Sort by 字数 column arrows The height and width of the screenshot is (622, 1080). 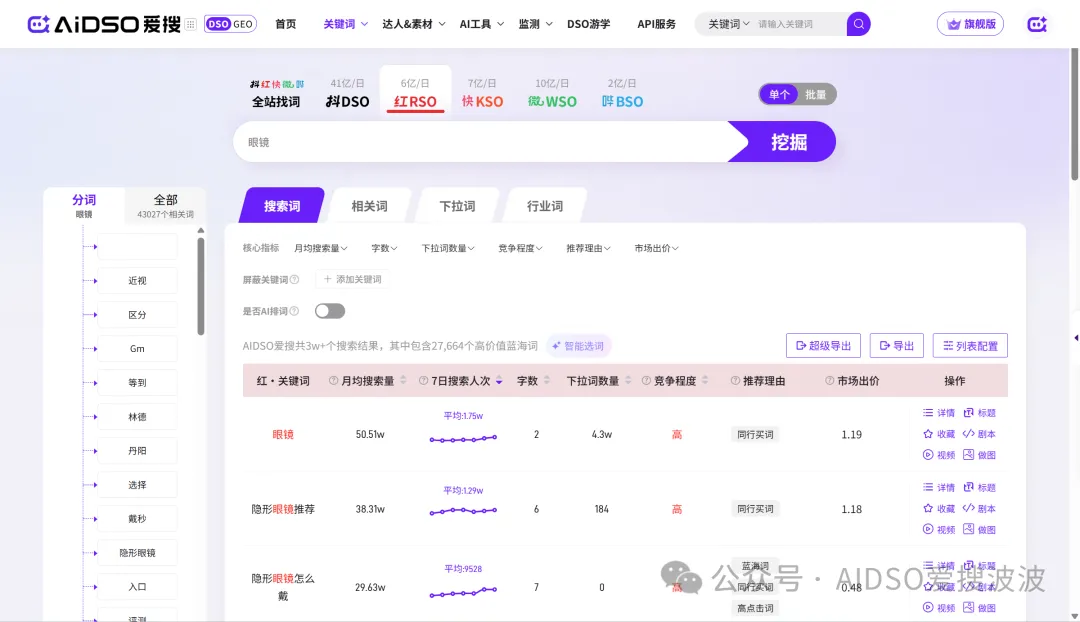547,380
